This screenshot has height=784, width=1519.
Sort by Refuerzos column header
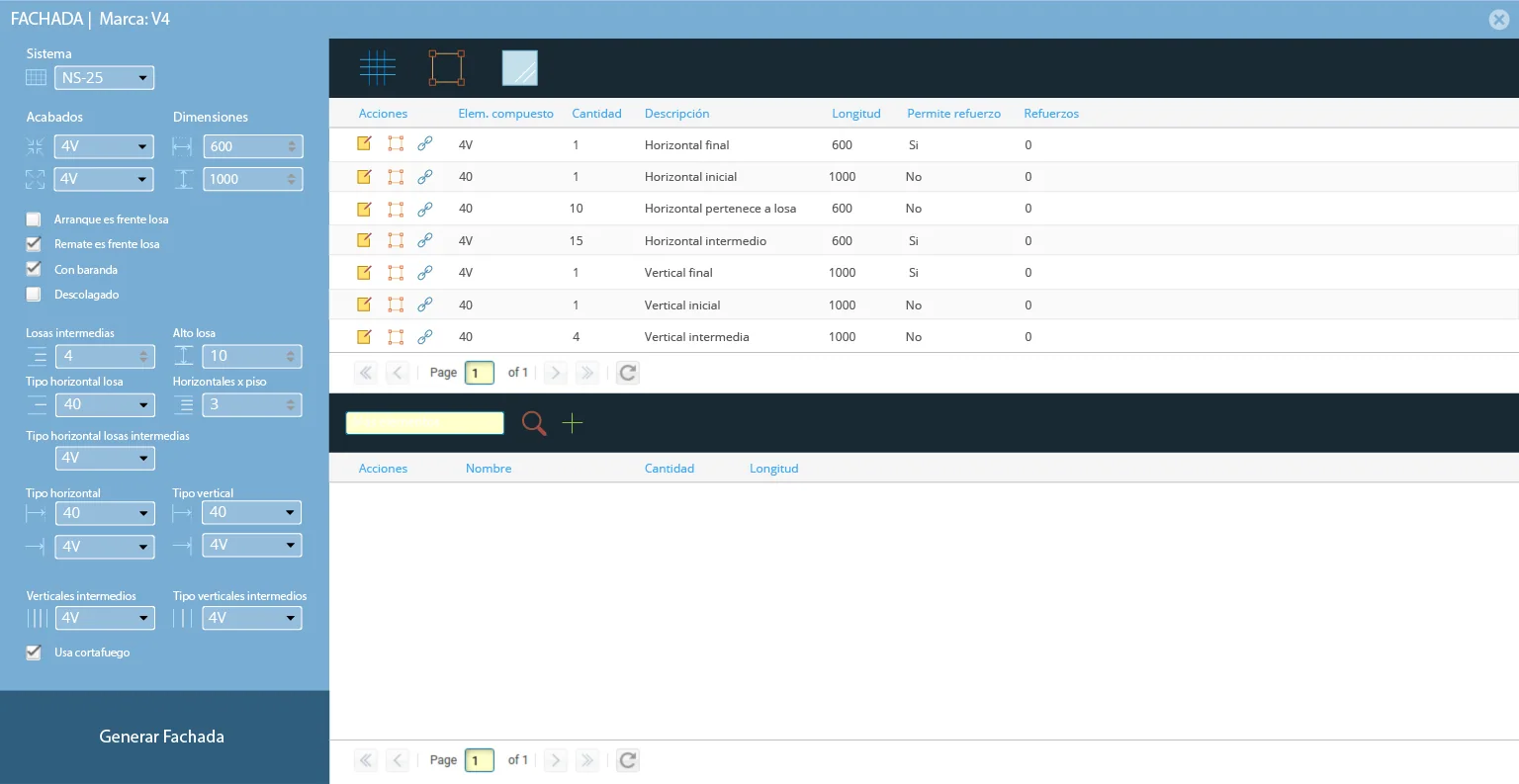click(x=1051, y=114)
